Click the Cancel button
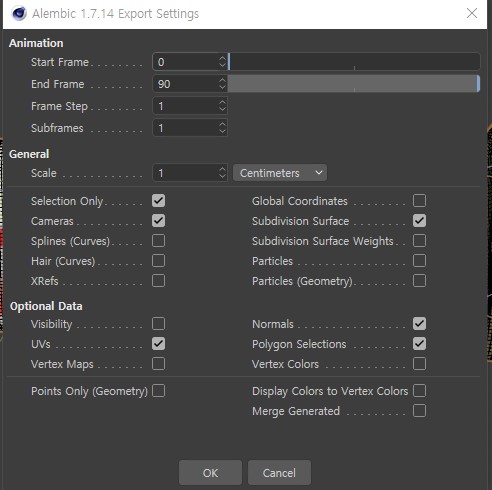The width and height of the screenshot is (492, 490). point(279,473)
